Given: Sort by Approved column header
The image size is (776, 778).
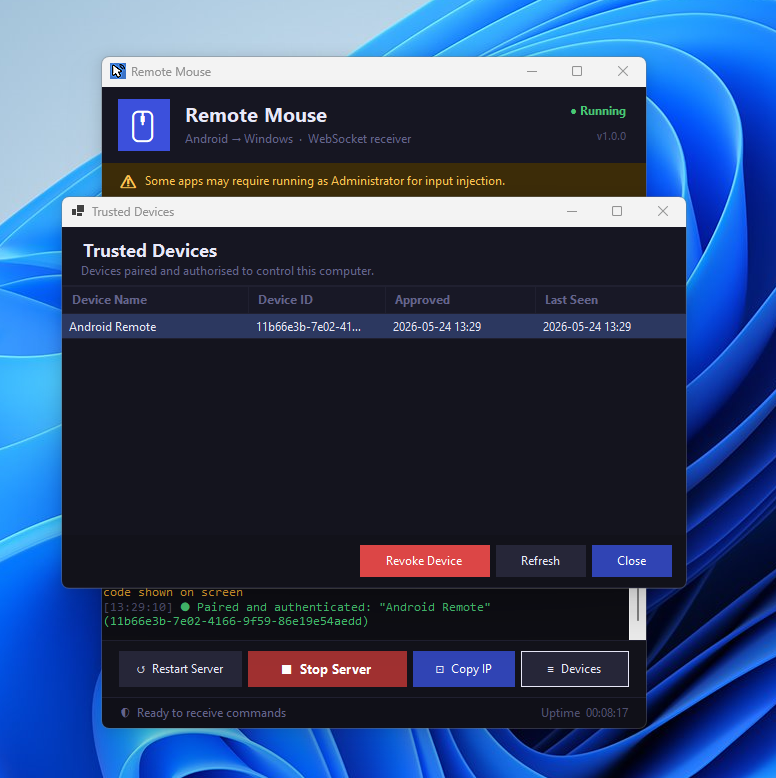Looking at the screenshot, I should (460, 300).
